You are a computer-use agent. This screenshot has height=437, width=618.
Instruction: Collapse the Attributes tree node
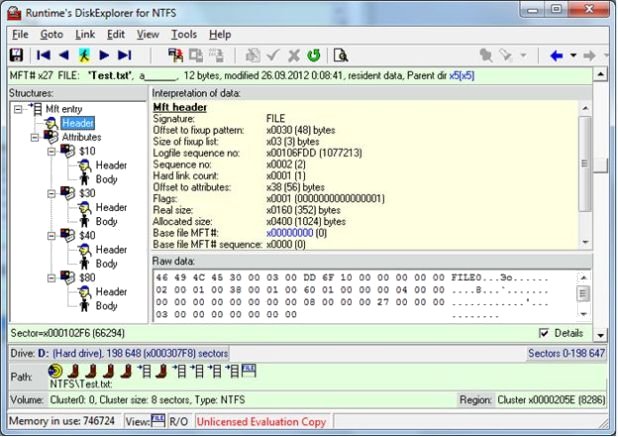tap(35, 138)
